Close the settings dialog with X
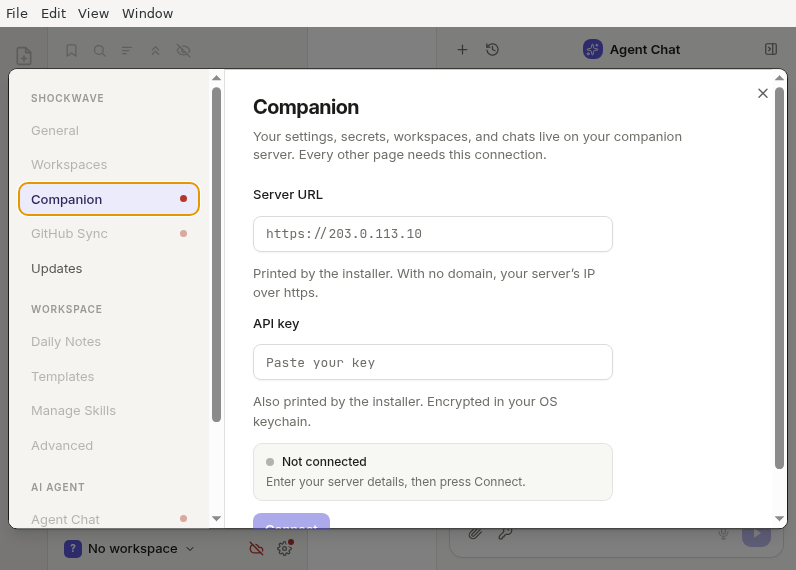 [x=762, y=93]
